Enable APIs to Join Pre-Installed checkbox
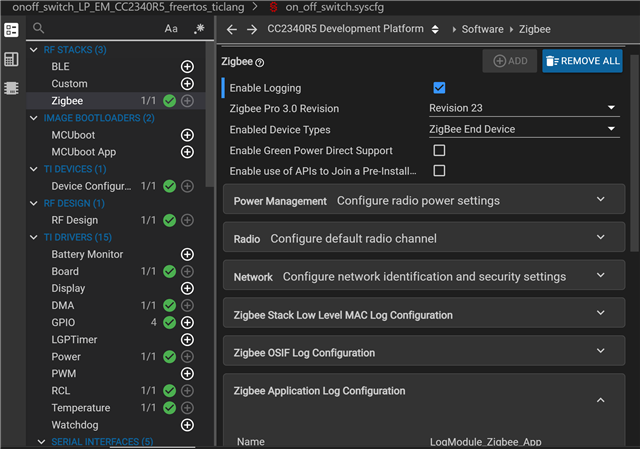Screen dimensions: 640x449 tap(439, 171)
